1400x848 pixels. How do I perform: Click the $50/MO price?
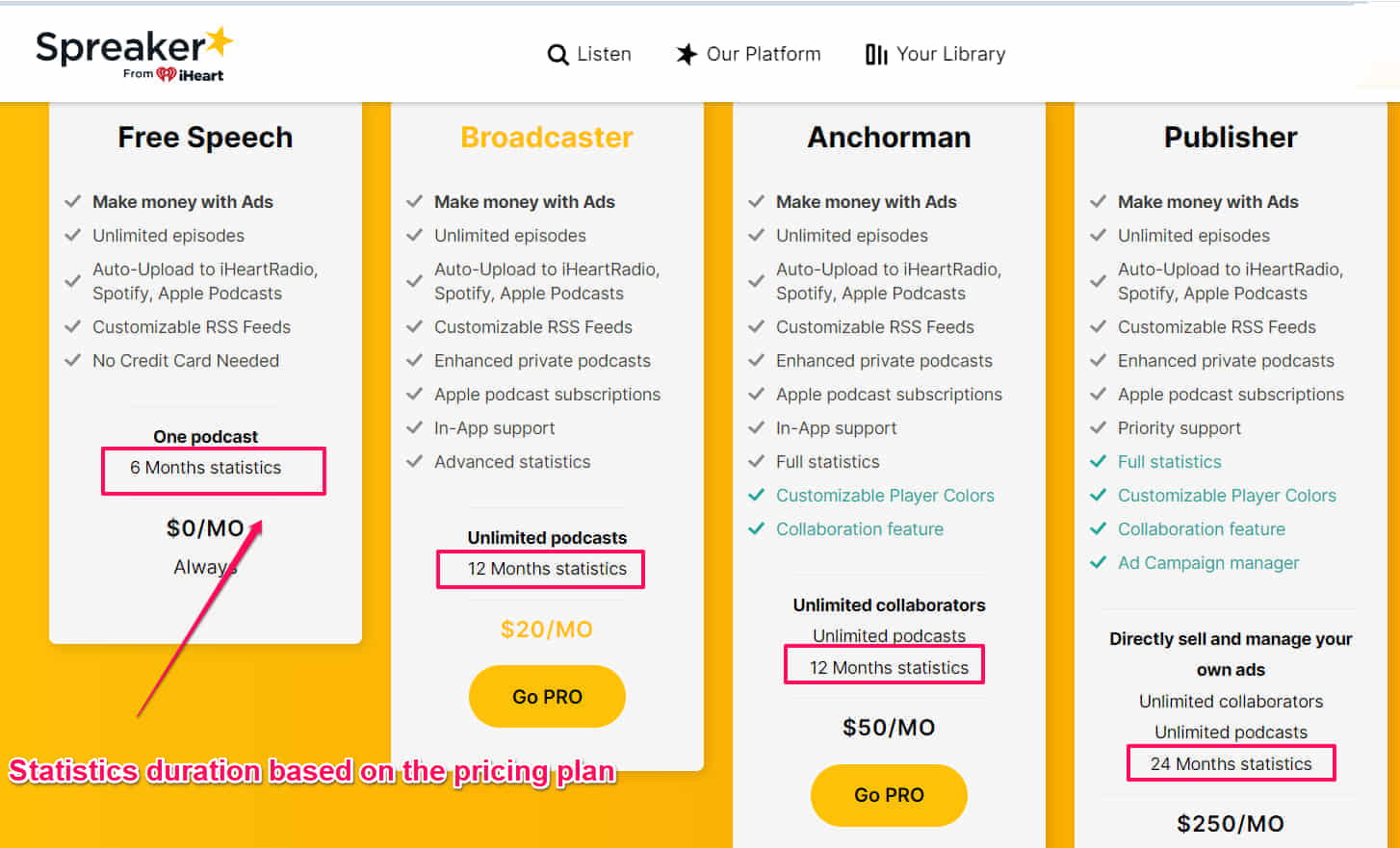coord(889,728)
